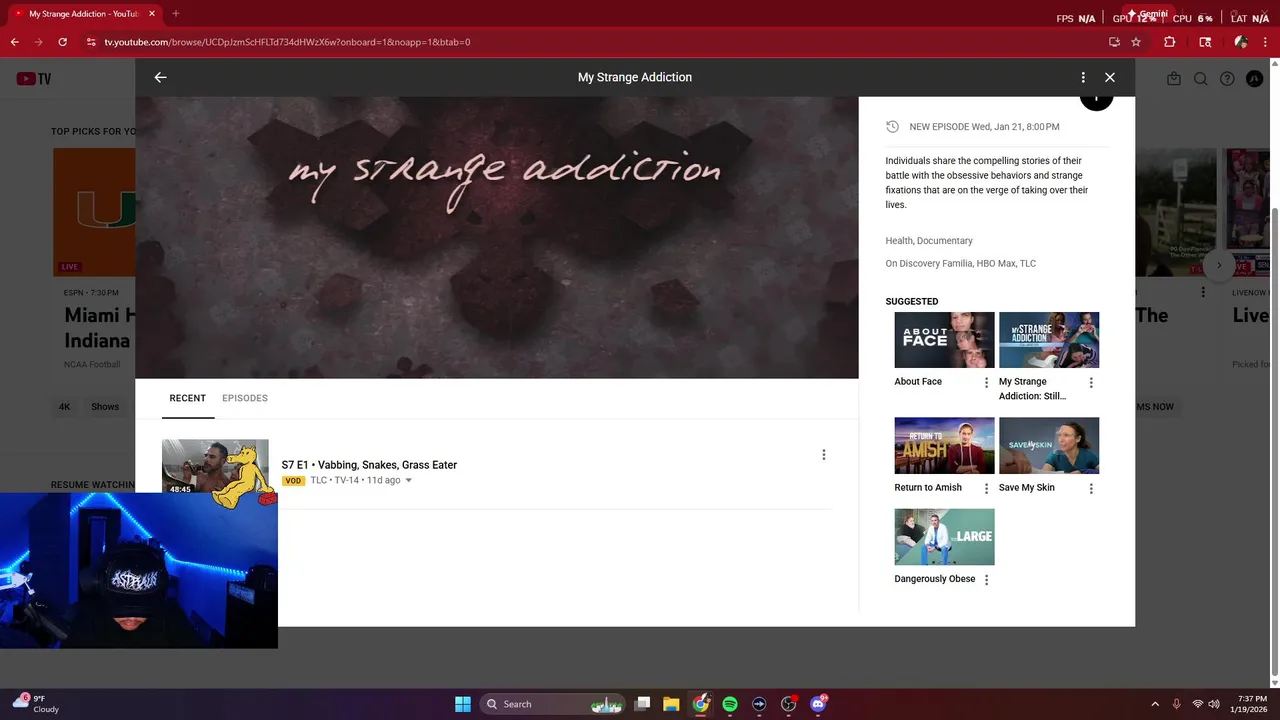Open the YouTube TV account avatar
1280x720 pixels.
[x=1254, y=79]
